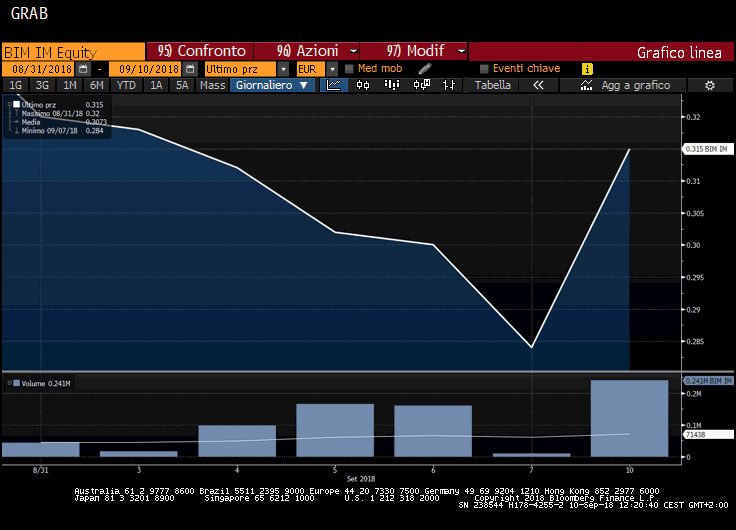Image resolution: width=736 pixels, height=530 pixels.
Task: Click the yellow info icon
Action: click(x=587, y=69)
